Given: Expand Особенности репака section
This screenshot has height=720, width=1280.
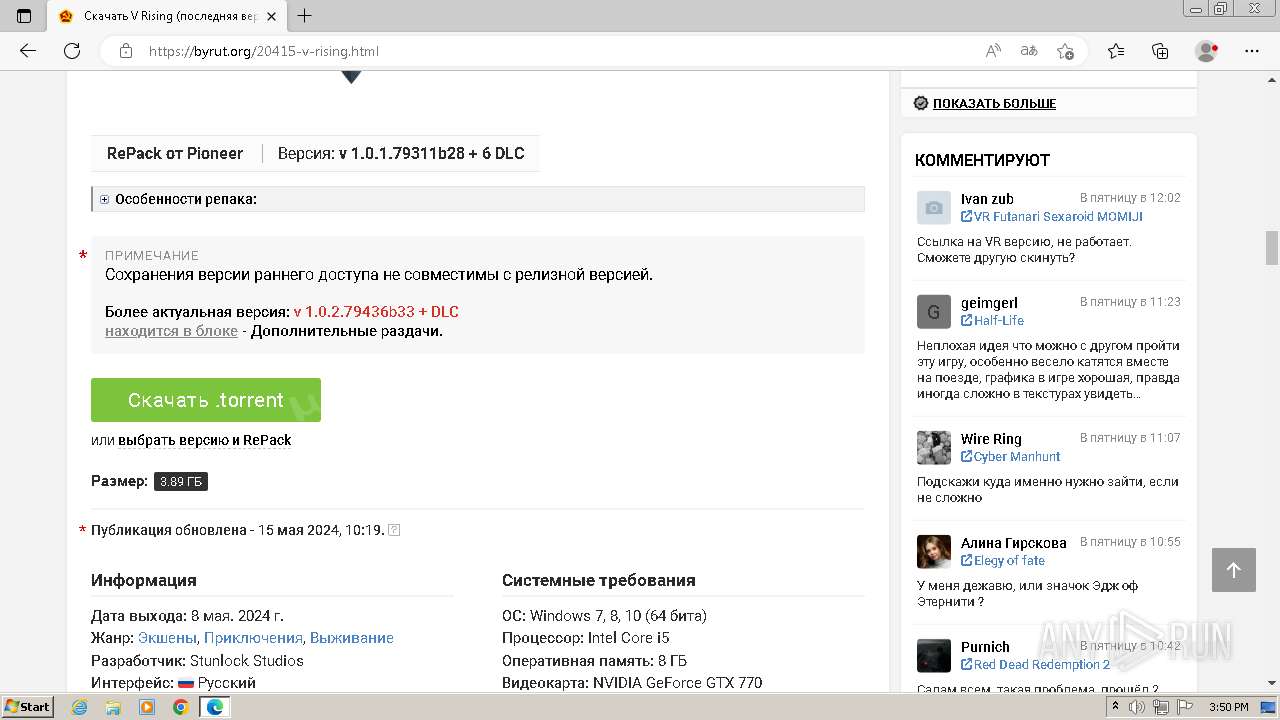Looking at the screenshot, I should [180, 199].
